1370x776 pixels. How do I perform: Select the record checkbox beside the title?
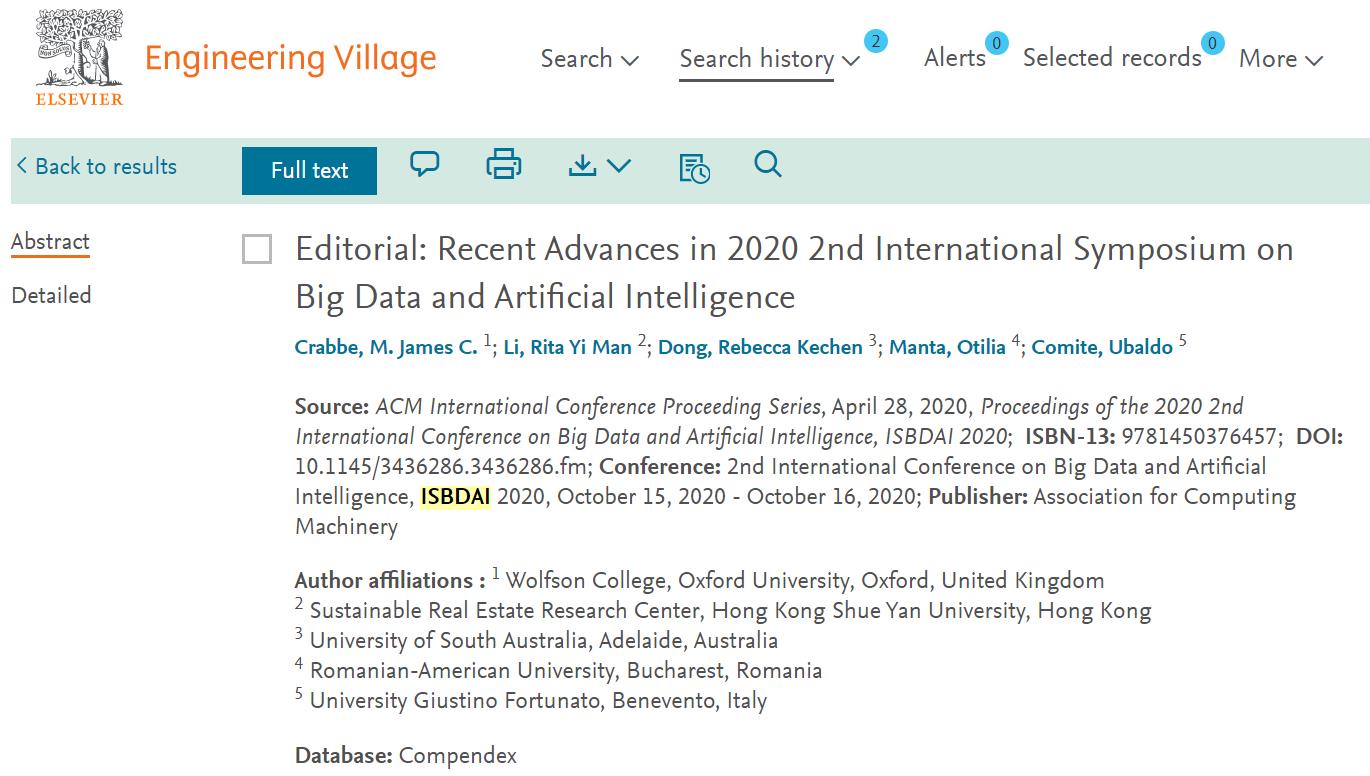[x=257, y=250]
